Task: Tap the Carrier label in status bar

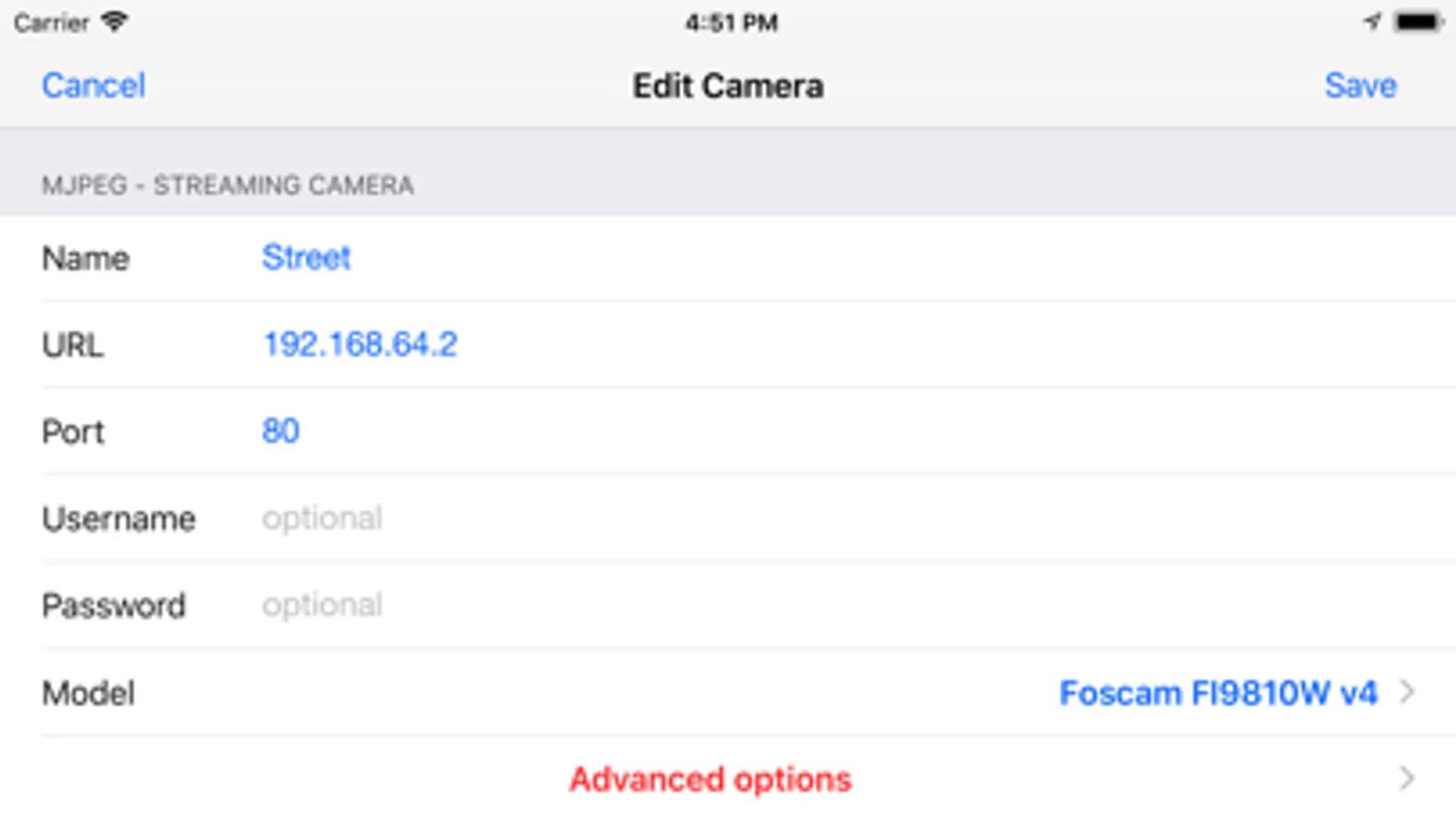Action: 51,22
